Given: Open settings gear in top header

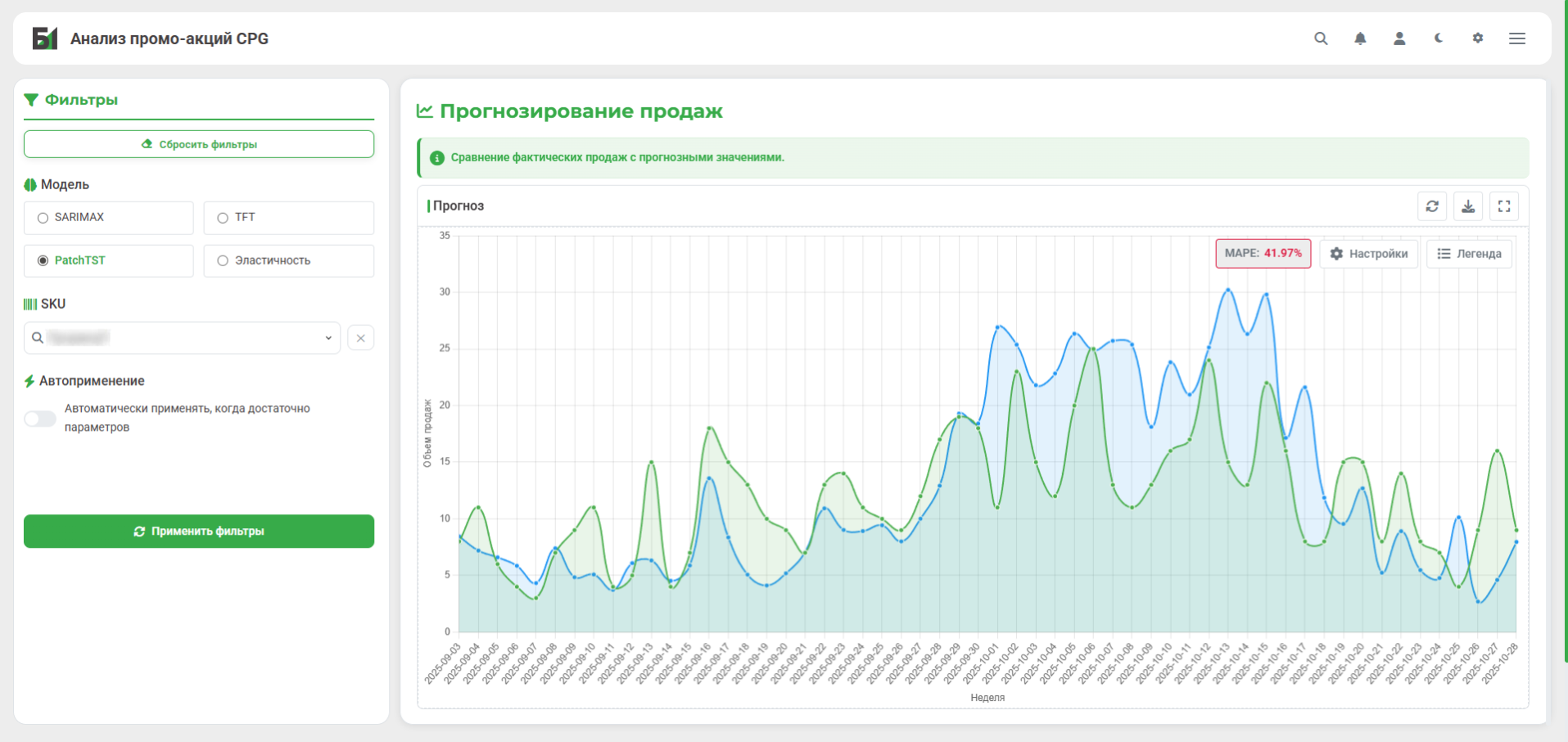Looking at the screenshot, I should click(1478, 38).
